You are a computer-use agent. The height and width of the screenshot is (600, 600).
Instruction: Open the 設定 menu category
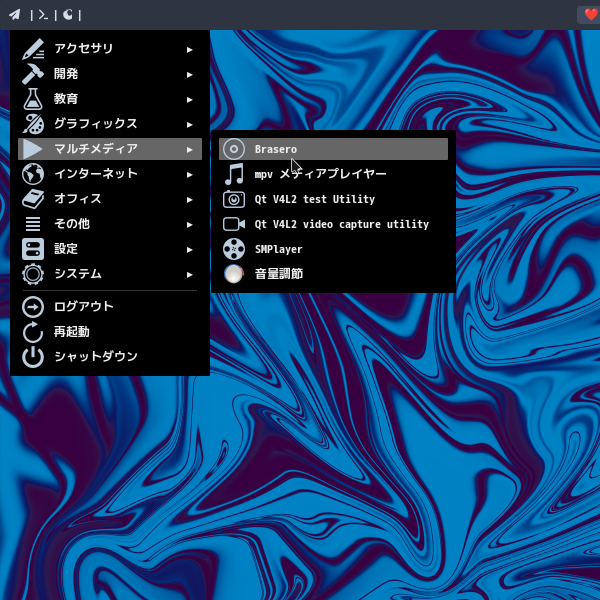[110, 249]
